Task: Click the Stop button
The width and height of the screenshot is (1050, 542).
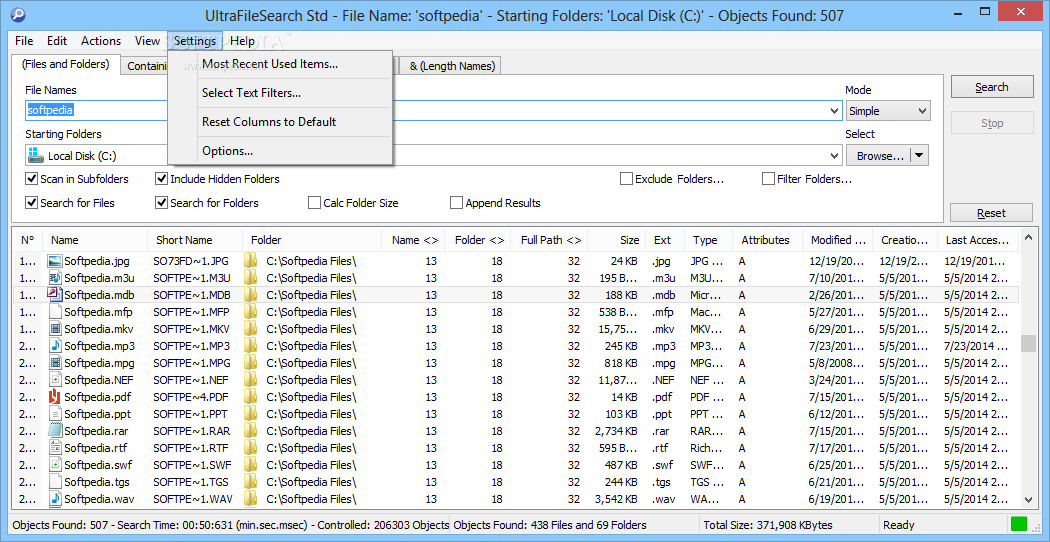Action: pos(991,123)
